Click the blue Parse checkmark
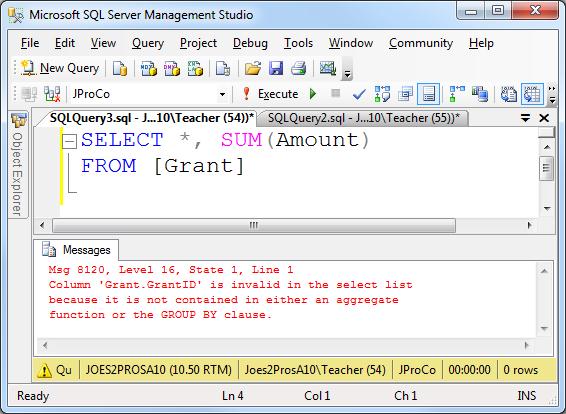 click(x=359, y=95)
